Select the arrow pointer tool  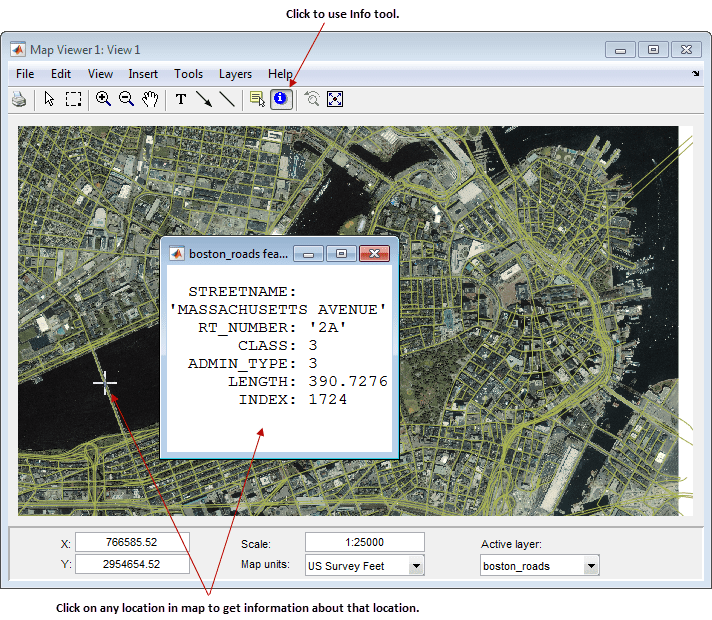tap(49, 99)
